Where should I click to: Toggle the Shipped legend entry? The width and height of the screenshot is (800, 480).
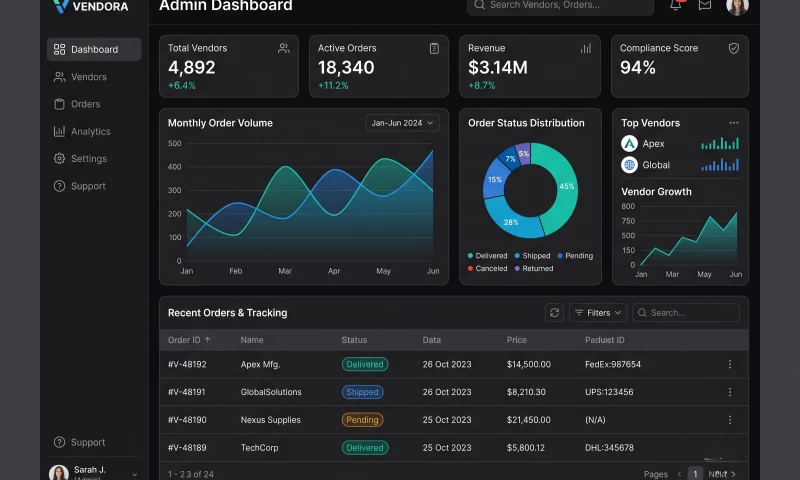click(x=532, y=256)
